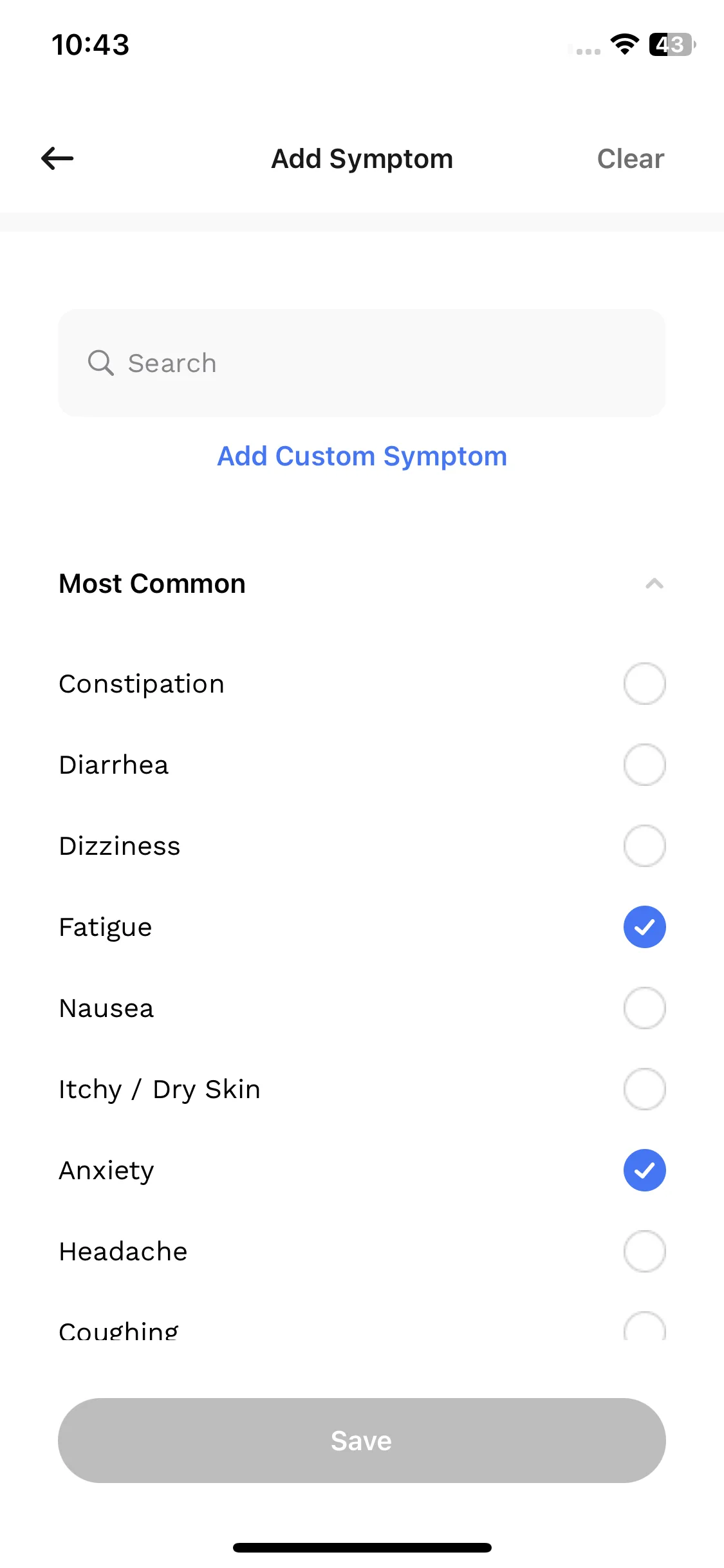Image resolution: width=724 pixels, height=1568 pixels.
Task: Clear all selected symptoms
Action: pos(630,158)
